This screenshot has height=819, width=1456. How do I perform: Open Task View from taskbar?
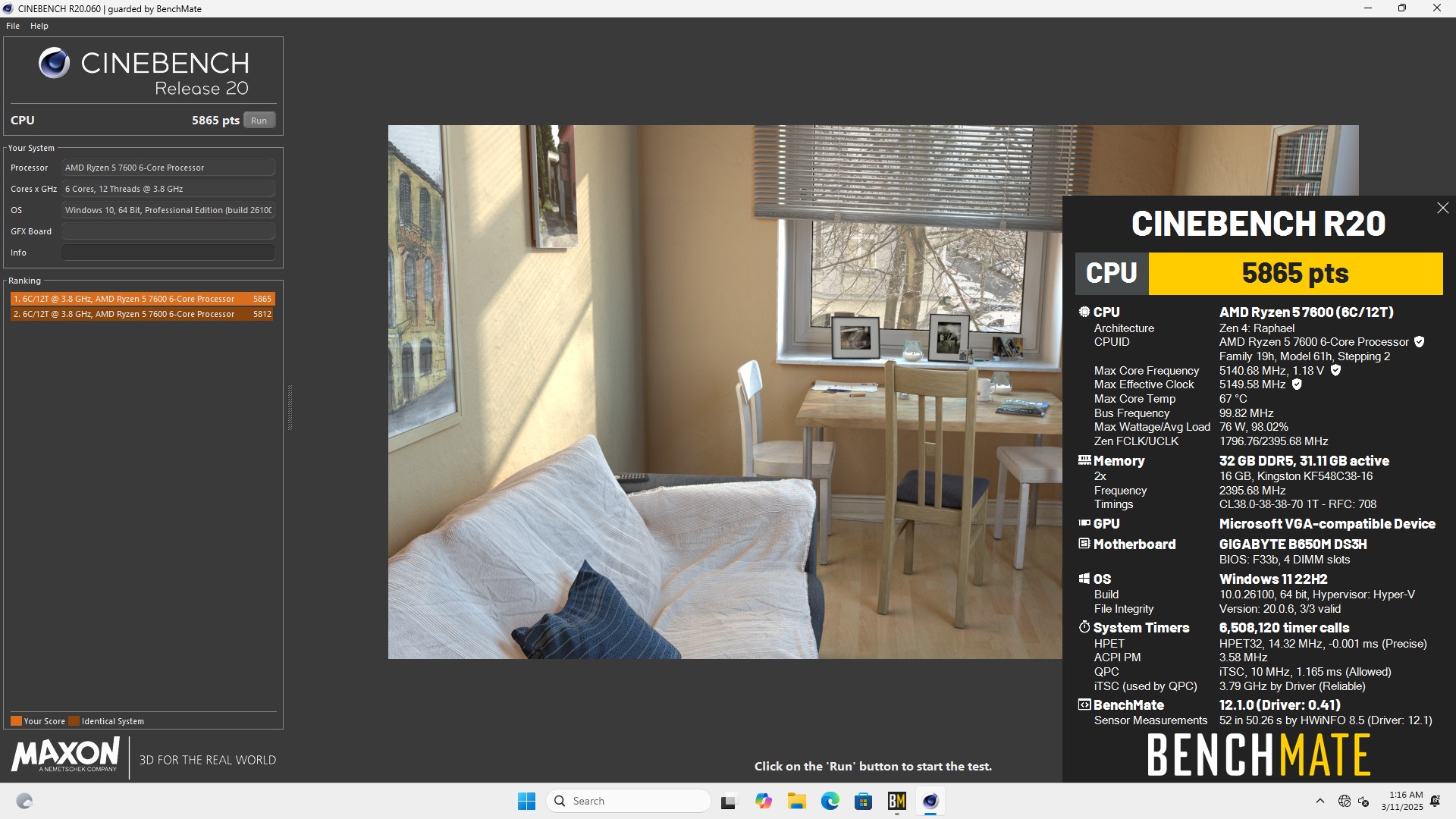[x=729, y=801]
